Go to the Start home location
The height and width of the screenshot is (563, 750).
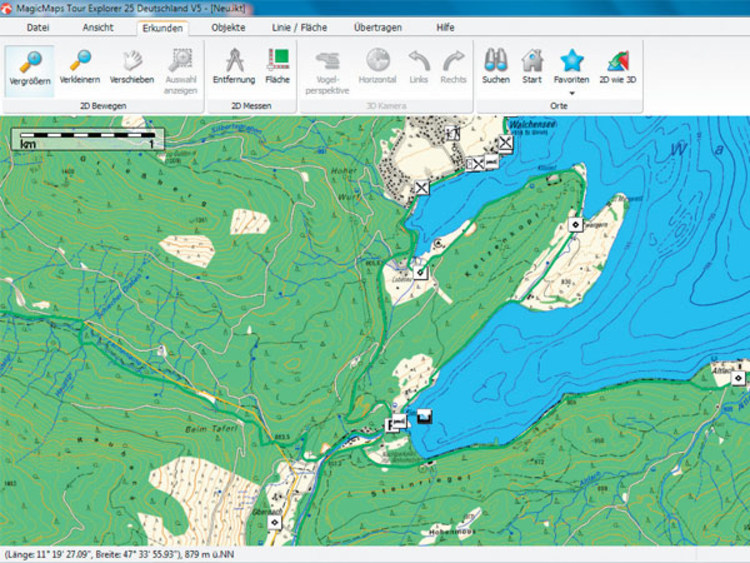pos(532,66)
